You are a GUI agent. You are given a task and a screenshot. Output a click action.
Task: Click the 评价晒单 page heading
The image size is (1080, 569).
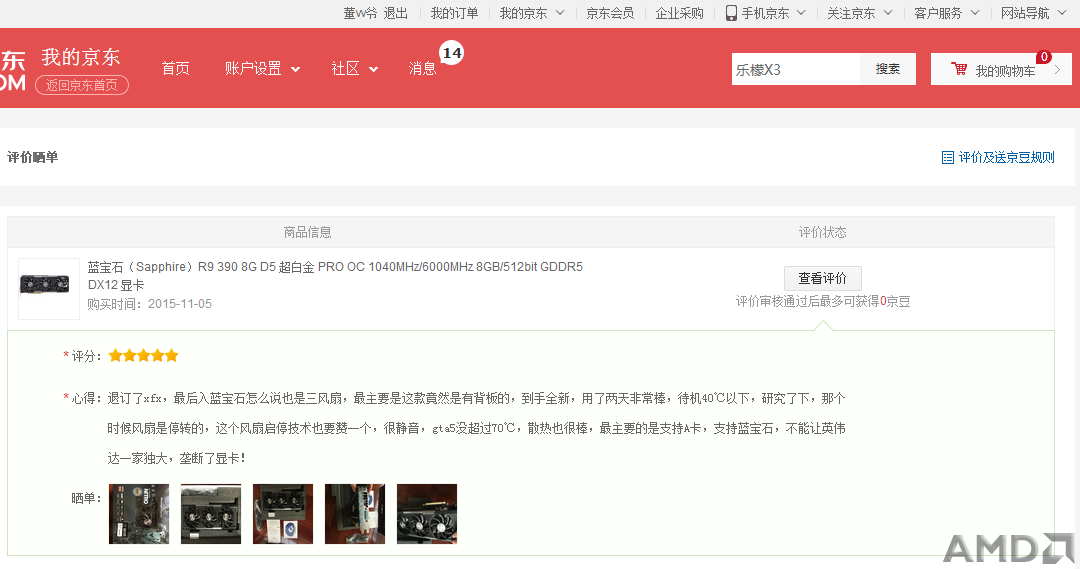(32, 157)
